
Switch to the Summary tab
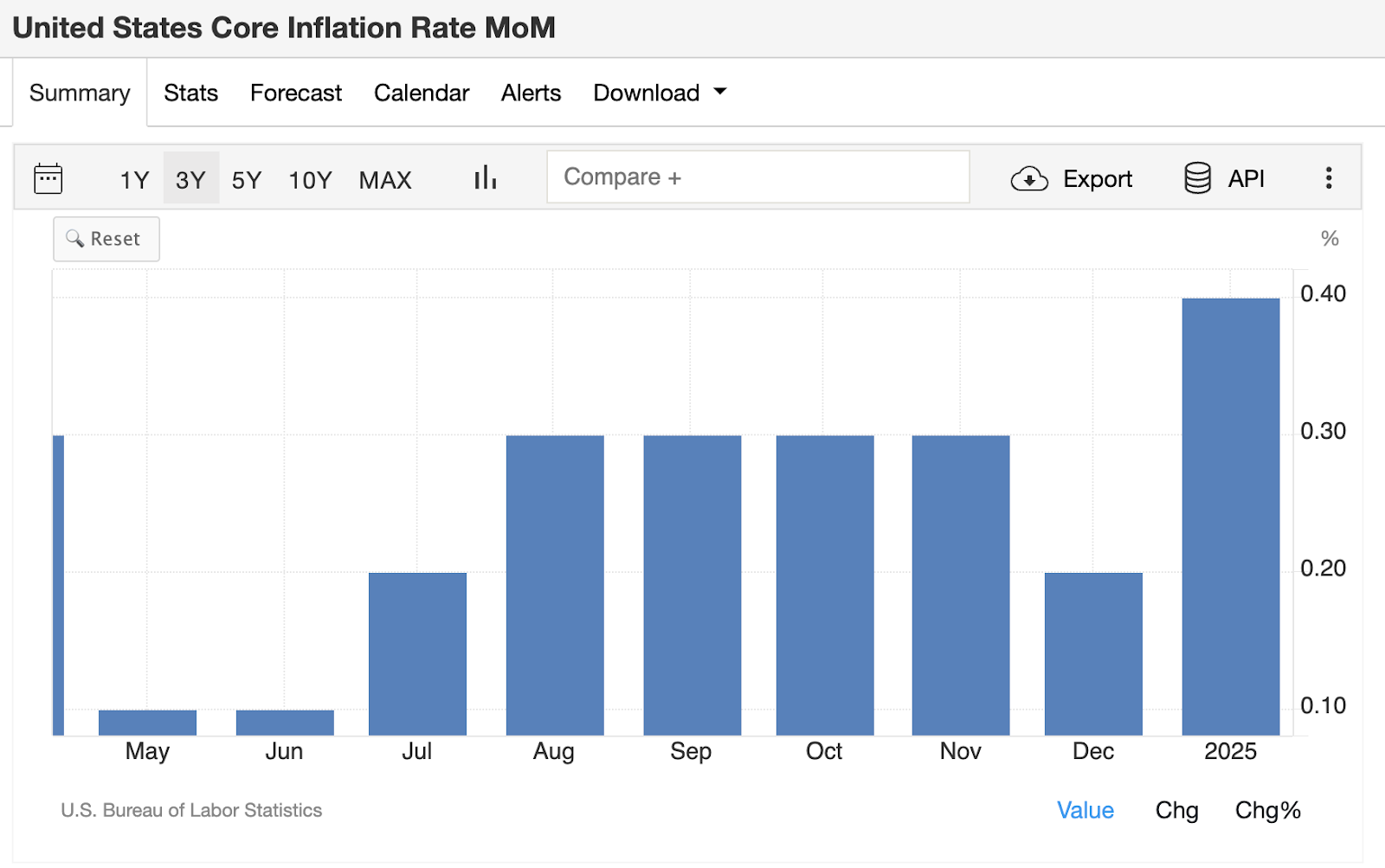coord(80,93)
